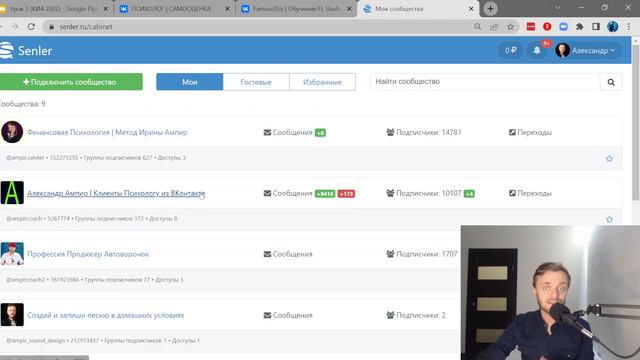Open Сообщения for Создай и запиши песню
Viewport: 640px width, 360px height.
pyautogui.click(x=288, y=315)
